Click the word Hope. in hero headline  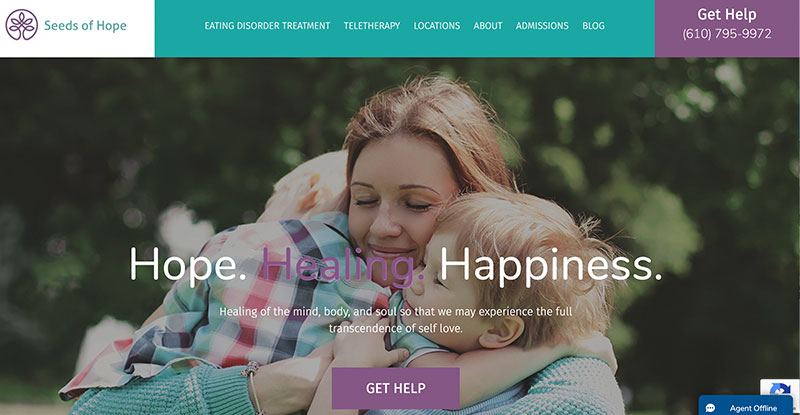[x=188, y=265]
